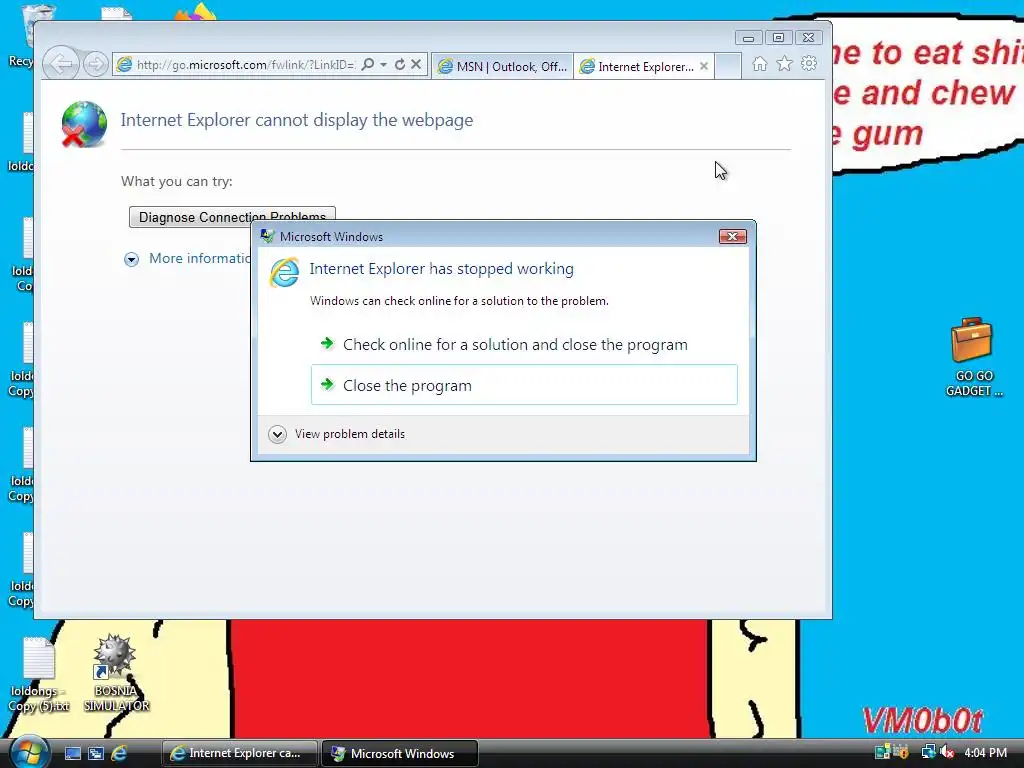This screenshot has width=1024, height=768.
Task: Open the Tools gear icon
Action: coord(809,64)
